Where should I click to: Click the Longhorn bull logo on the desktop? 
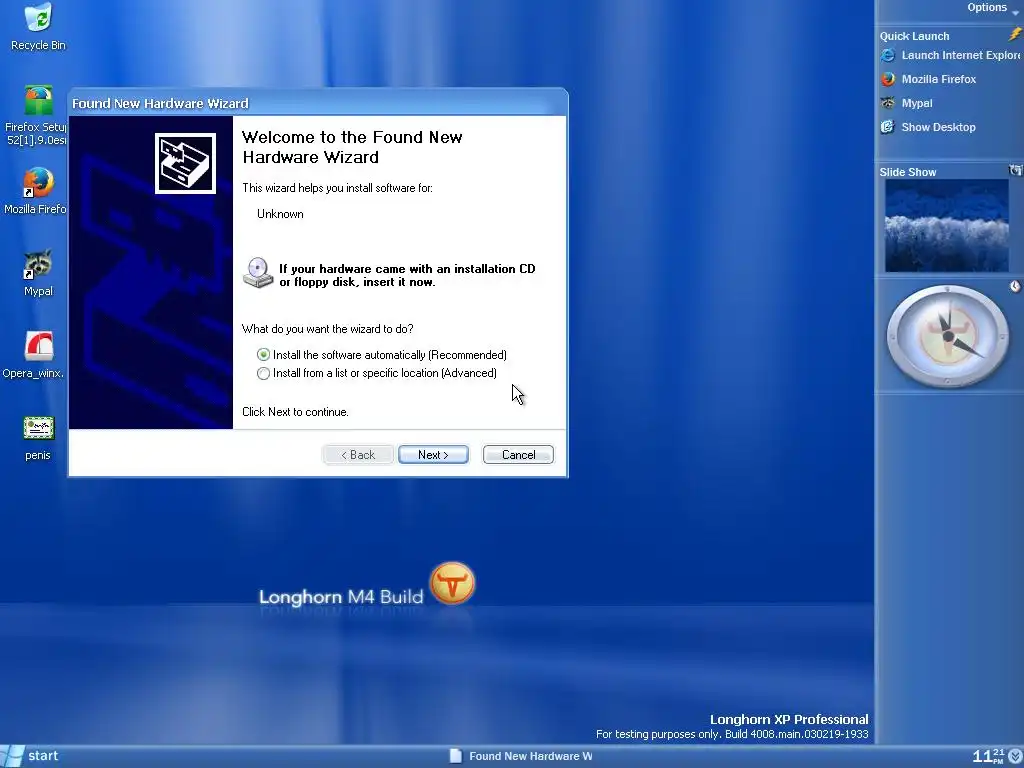coord(452,583)
